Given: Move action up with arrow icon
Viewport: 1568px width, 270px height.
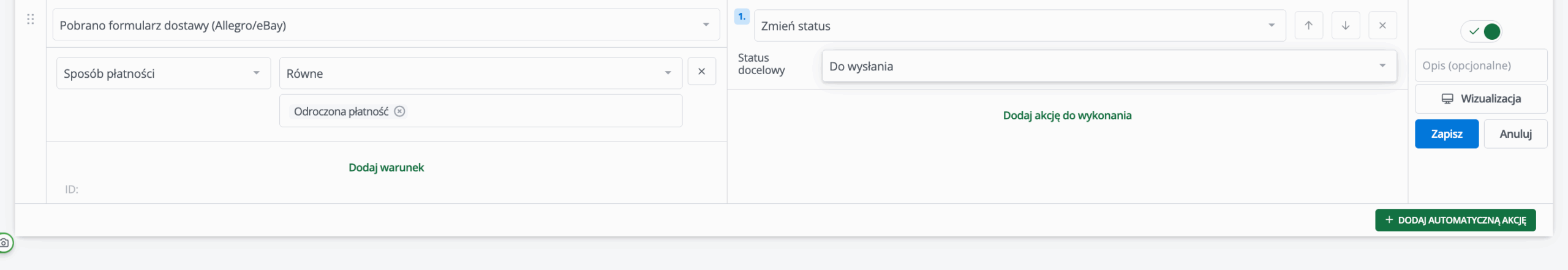Looking at the screenshot, I should 1308,26.
